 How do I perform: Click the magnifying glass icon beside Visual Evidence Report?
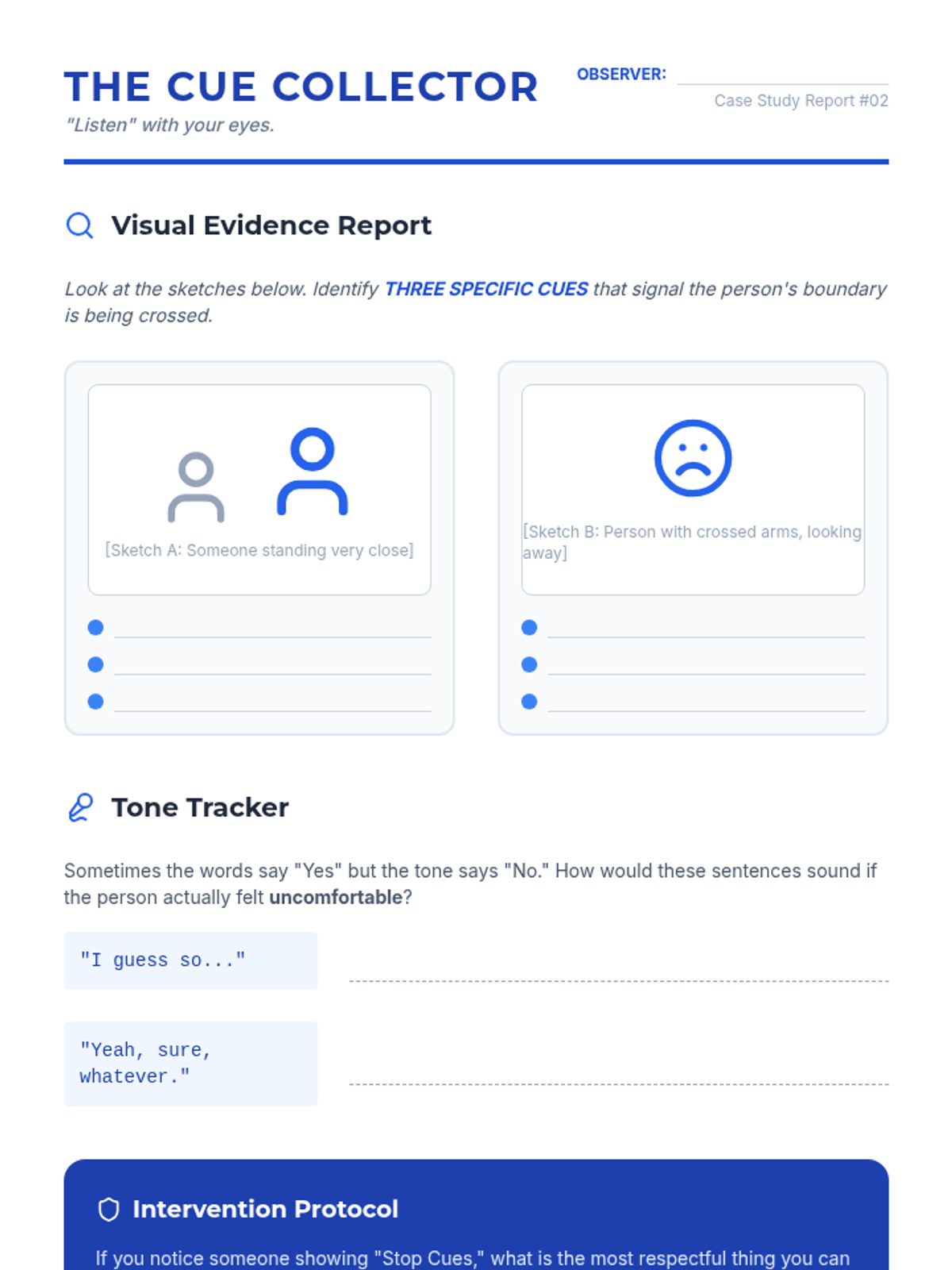tap(79, 225)
